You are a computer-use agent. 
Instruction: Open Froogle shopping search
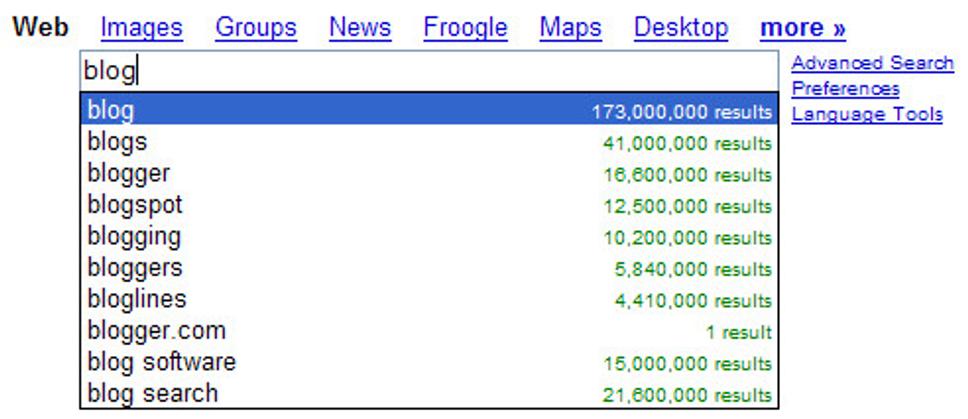(465, 28)
